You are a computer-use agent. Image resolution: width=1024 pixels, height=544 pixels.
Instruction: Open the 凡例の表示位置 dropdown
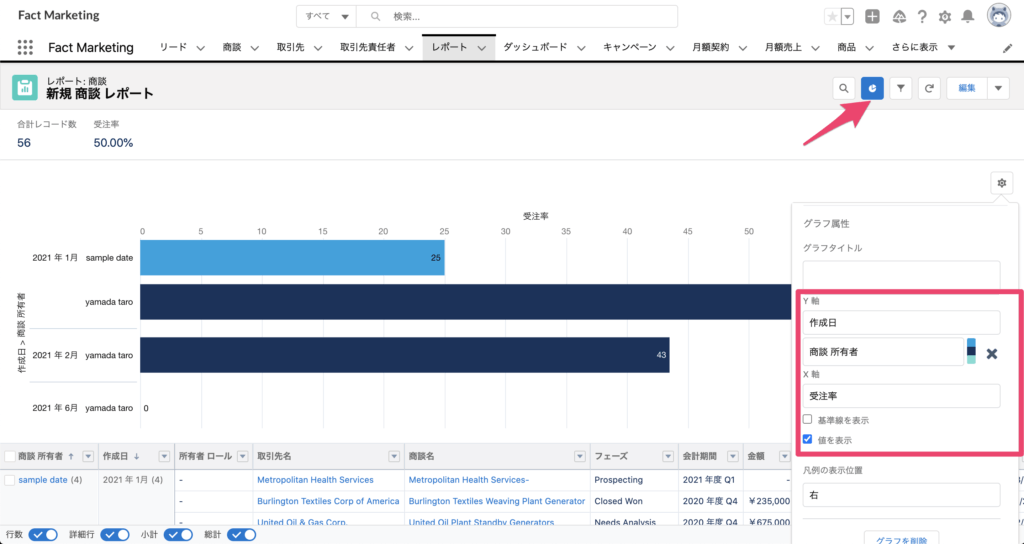click(x=900, y=495)
